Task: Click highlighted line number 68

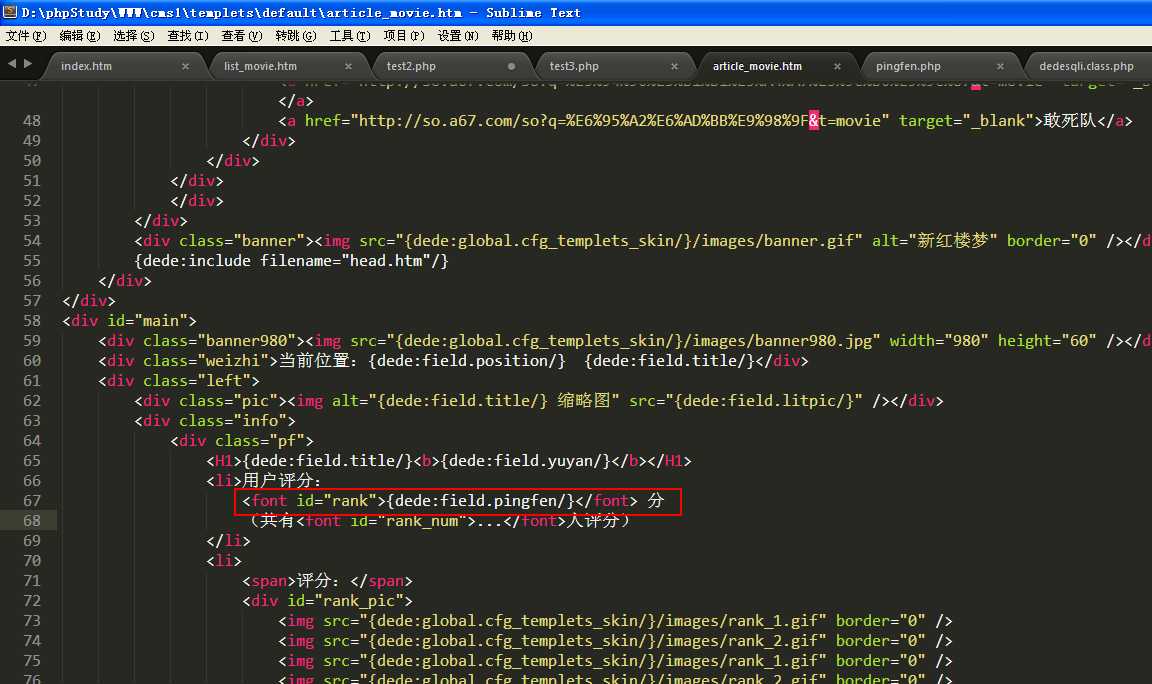Action: pyautogui.click(x=32, y=520)
